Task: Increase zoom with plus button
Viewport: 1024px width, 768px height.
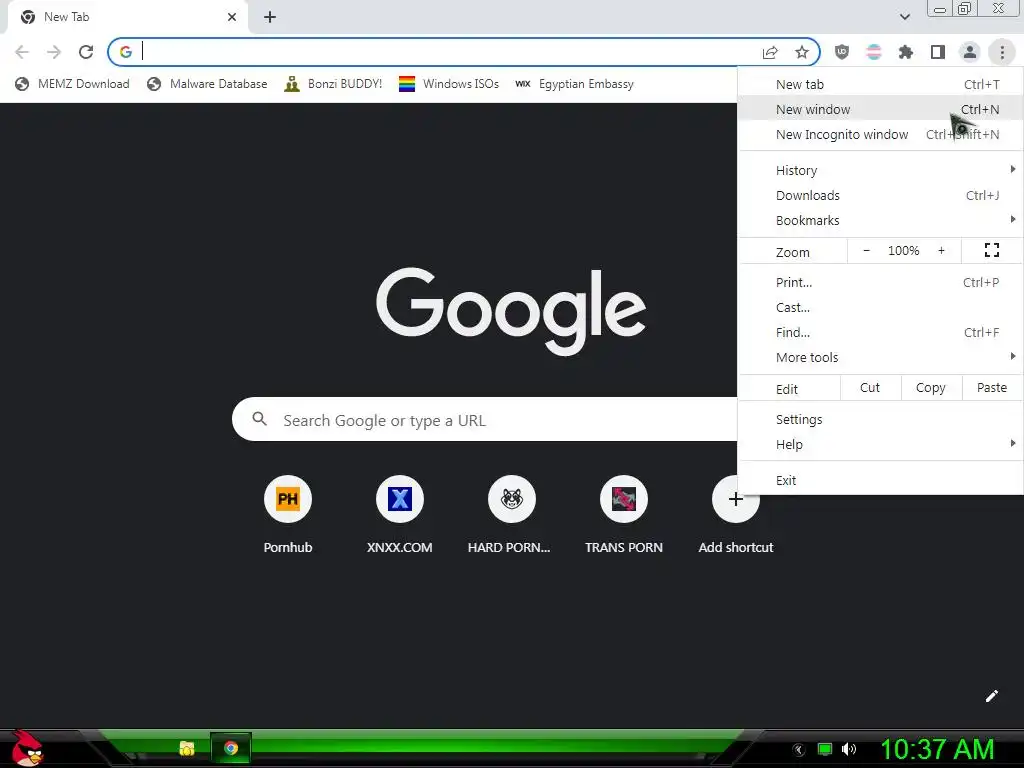Action: pos(941,251)
